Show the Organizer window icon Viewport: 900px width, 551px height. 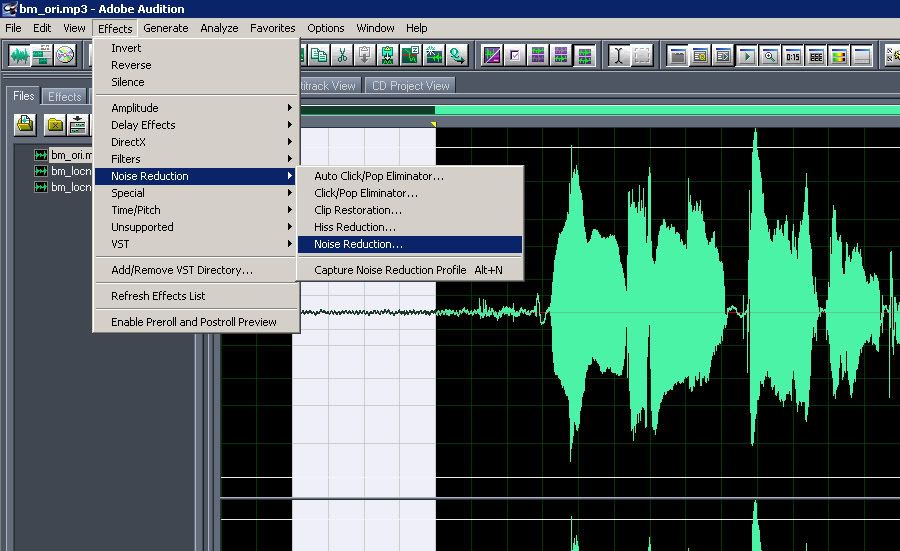coord(677,56)
